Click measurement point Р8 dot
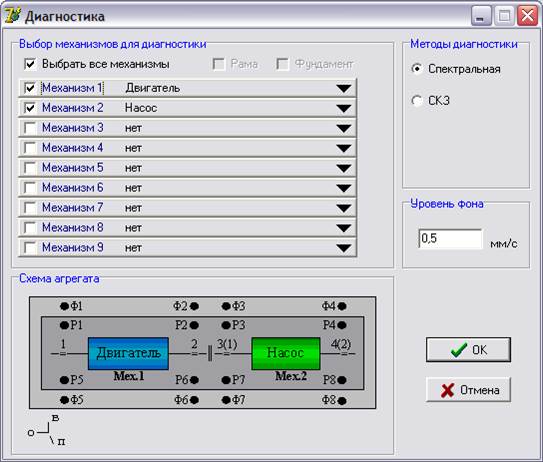The width and height of the screenshot is (543, 462). pyautogui.click(x=342, y=380)
